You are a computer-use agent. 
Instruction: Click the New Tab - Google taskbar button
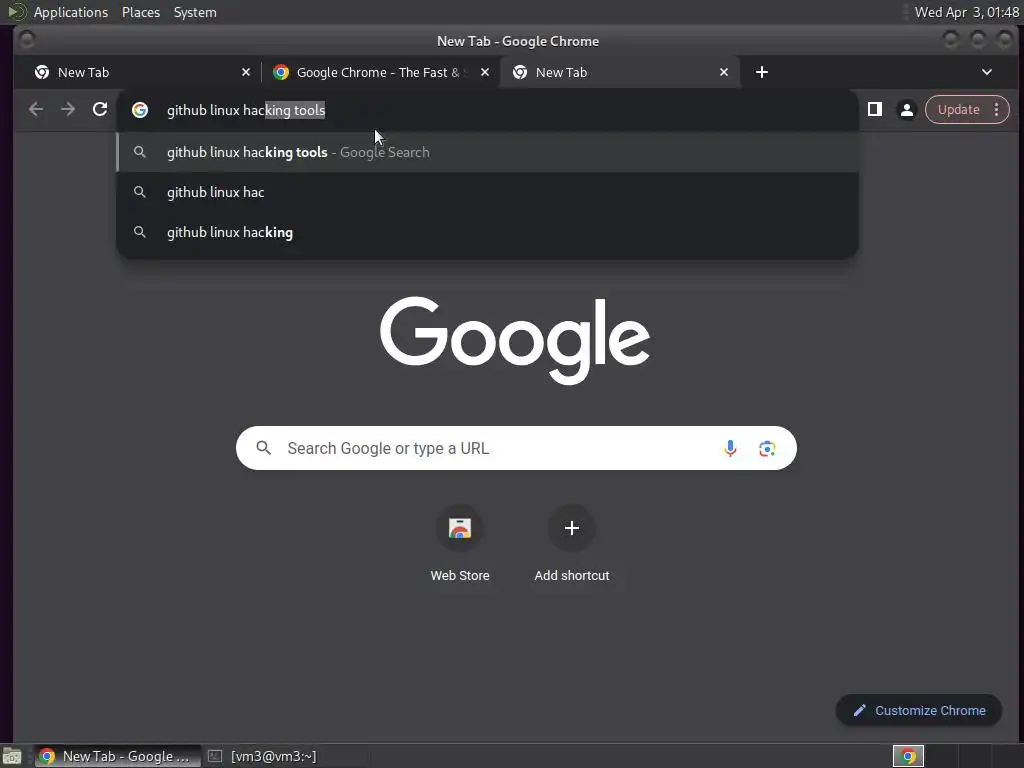coord(118,756)
